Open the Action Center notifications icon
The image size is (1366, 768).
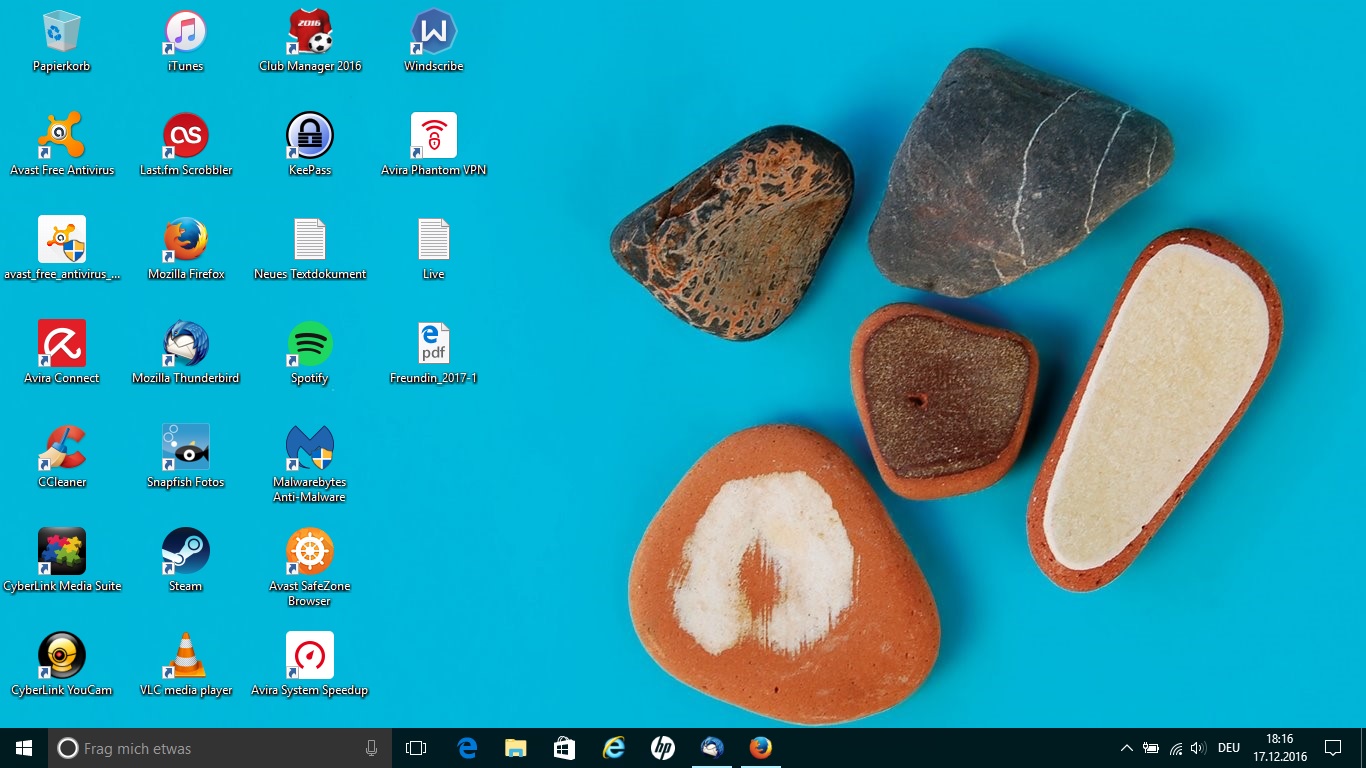coord(1333,748)
